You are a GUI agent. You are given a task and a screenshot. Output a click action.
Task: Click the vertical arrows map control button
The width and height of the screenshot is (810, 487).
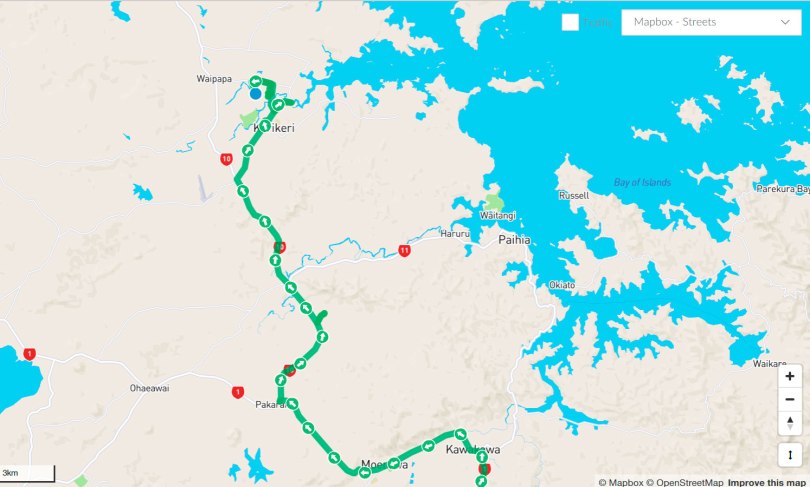click(x=790, y=455)
